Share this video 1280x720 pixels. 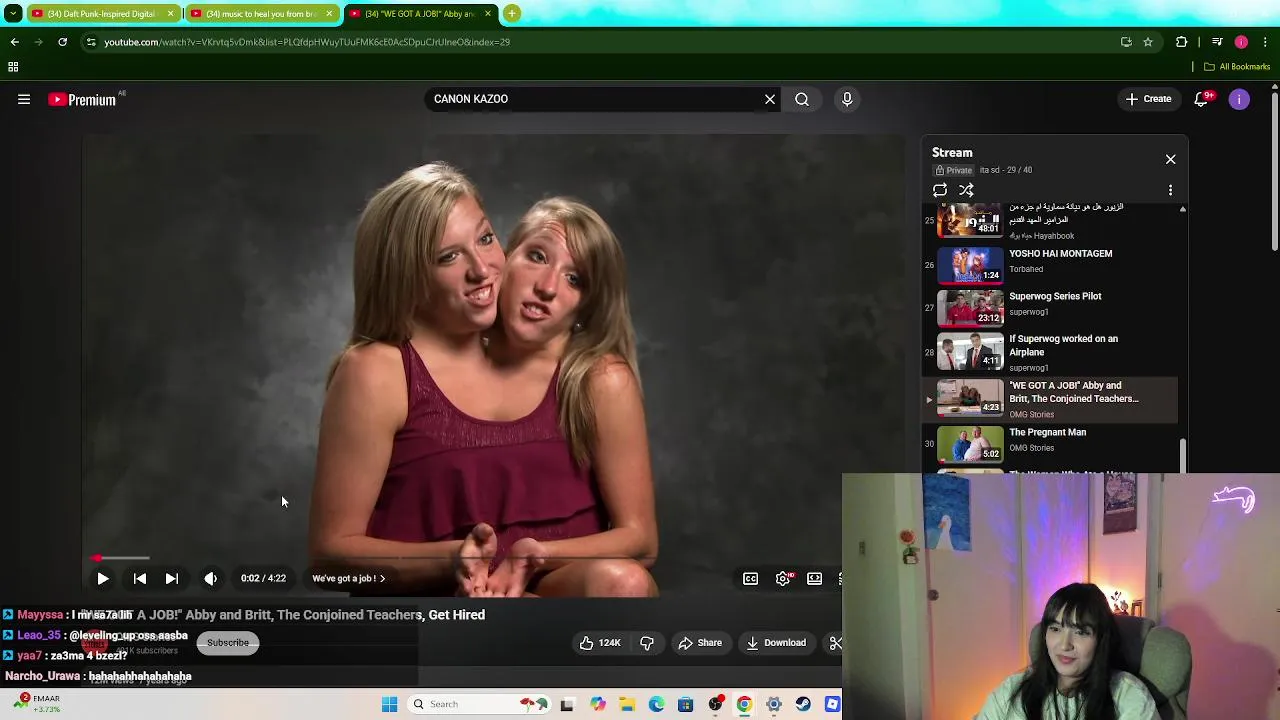pos(700,643)
